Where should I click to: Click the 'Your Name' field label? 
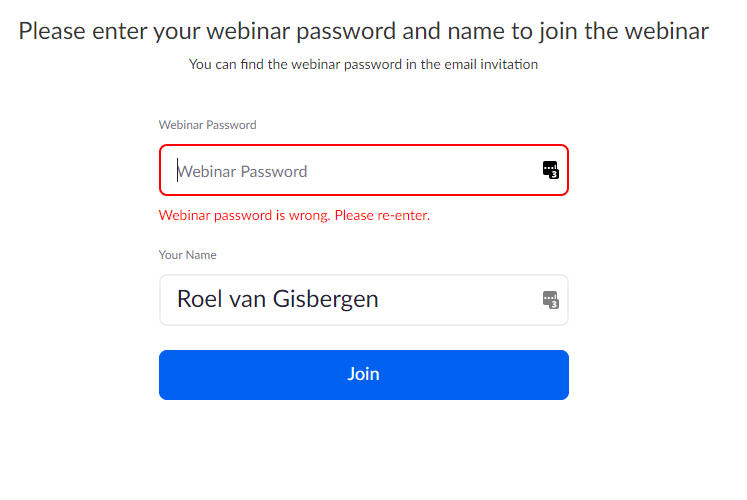point(187,255)
